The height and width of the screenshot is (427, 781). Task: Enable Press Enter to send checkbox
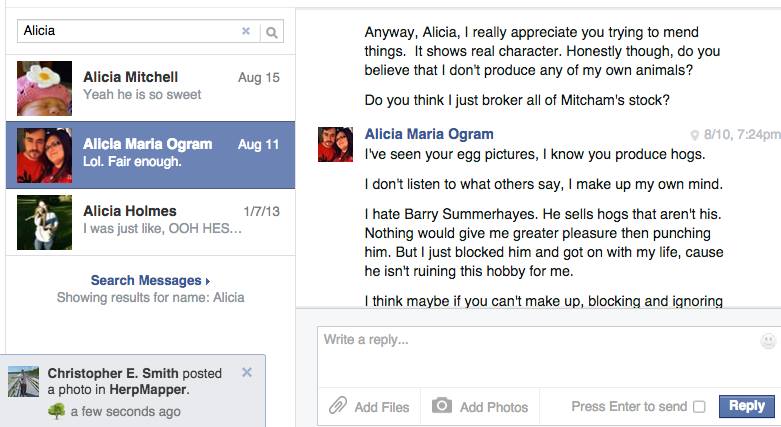tap(699, 407)
